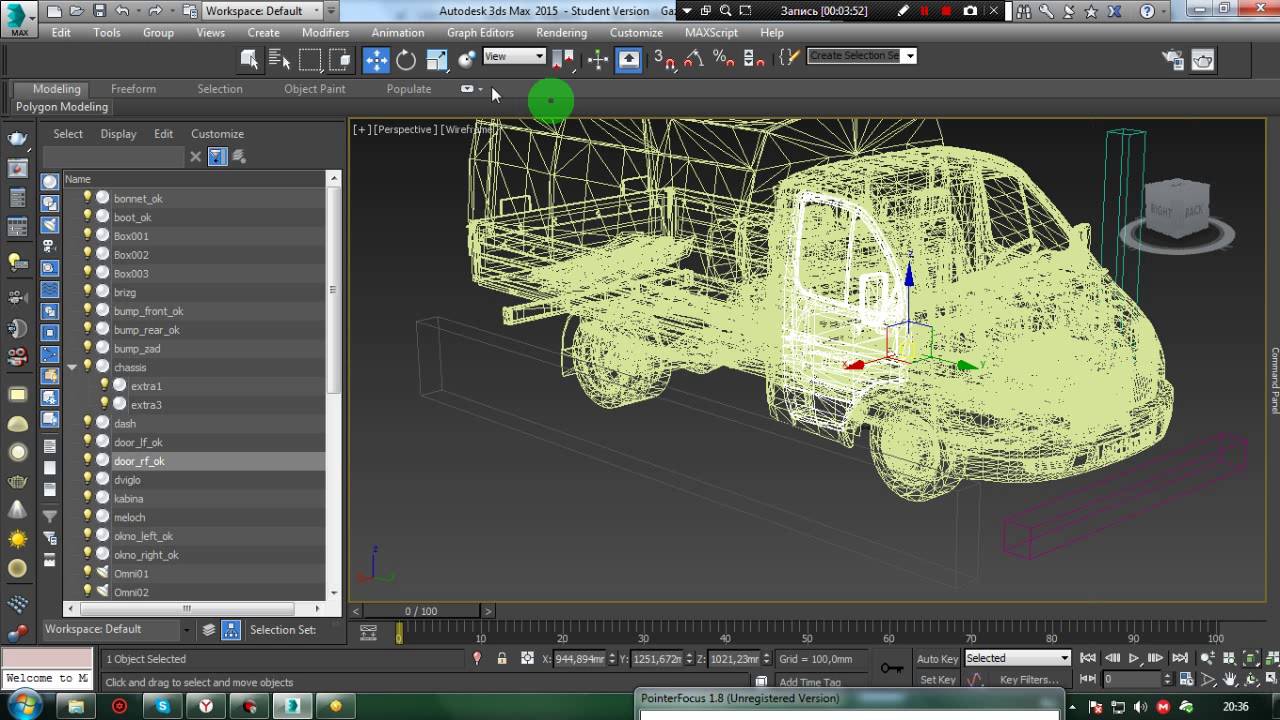Click the Save File floppy icon
Image resolution: width=1280 pixels, height=720 pixels.
pyautogui.click(x=99, y=11)
